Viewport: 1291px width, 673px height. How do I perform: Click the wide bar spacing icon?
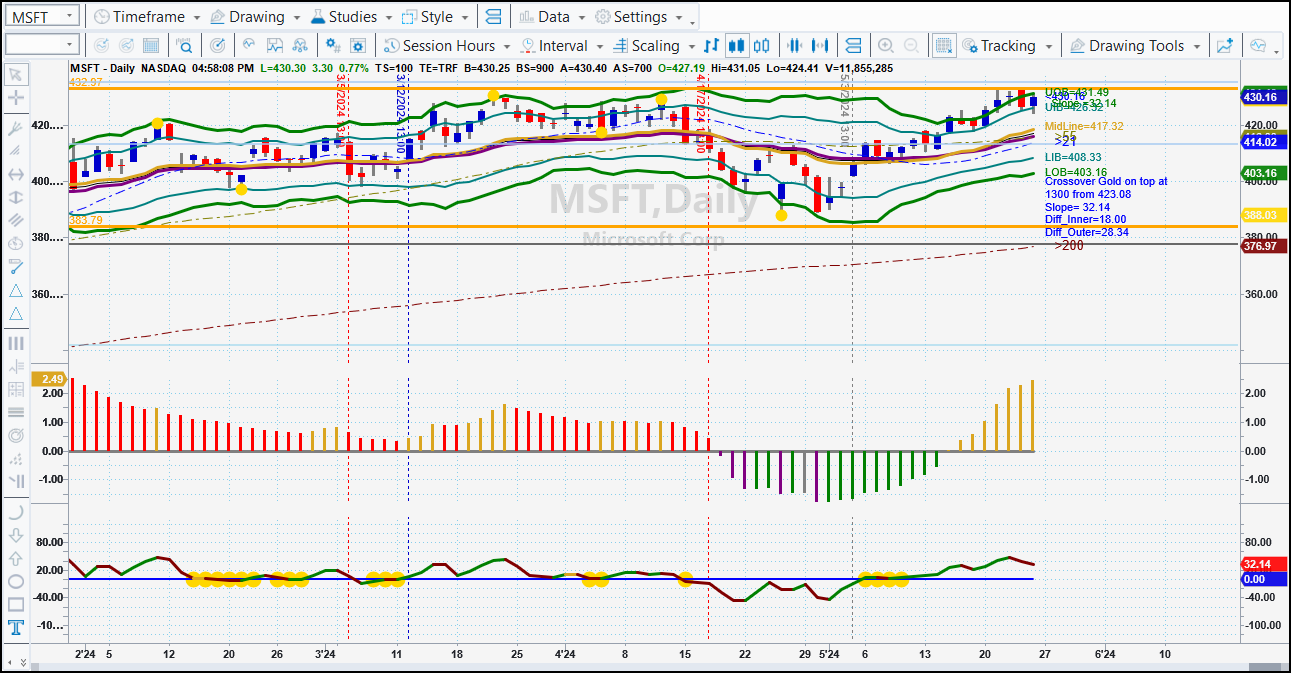[820, 45]
